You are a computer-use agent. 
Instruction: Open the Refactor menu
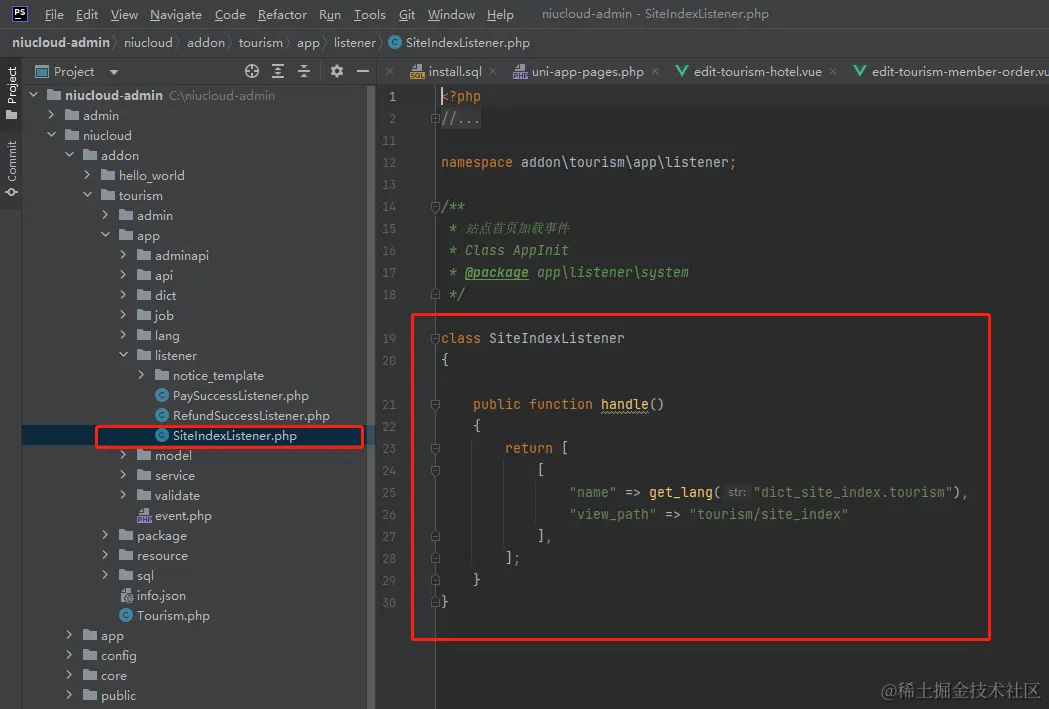click(x=282, y=14)
